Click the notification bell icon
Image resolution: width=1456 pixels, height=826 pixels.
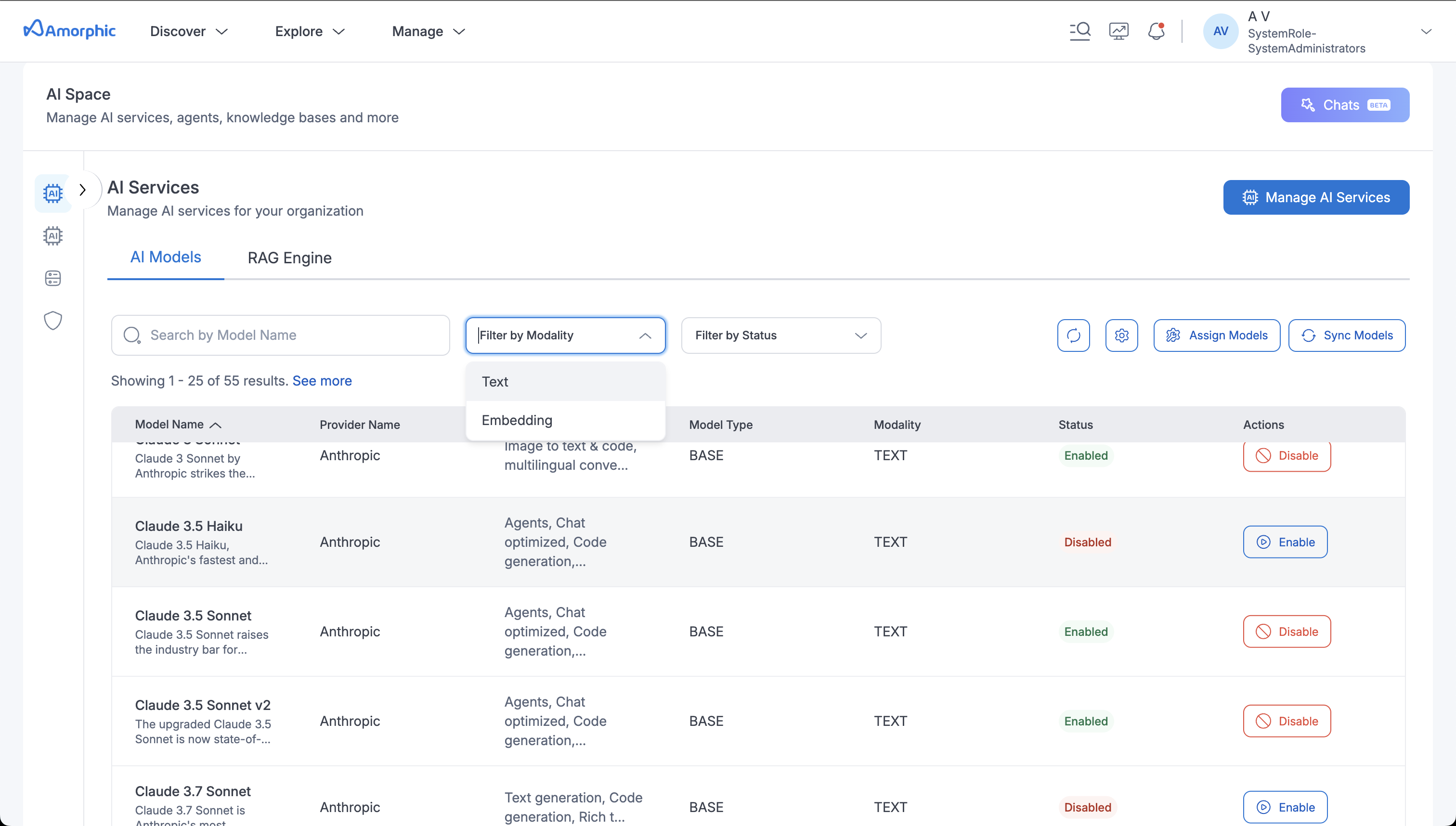(x=1156, y=31)
